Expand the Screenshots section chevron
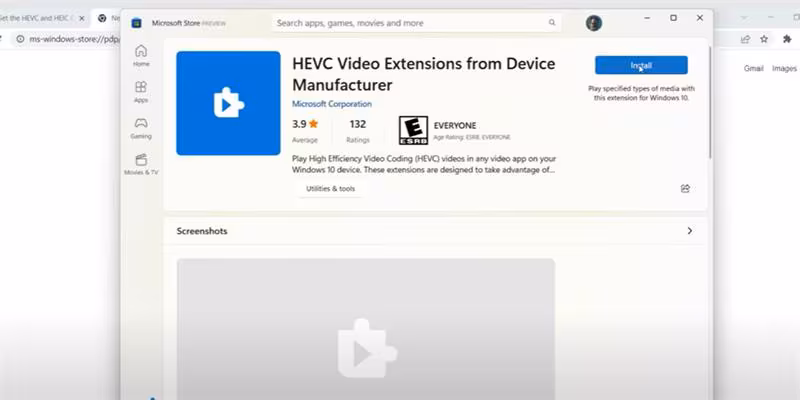The width and height of the screenshot is (800, 400). (x=689, y=231)
